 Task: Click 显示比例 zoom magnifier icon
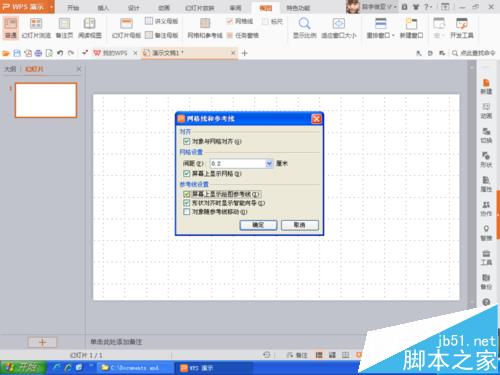click(304, 24)
